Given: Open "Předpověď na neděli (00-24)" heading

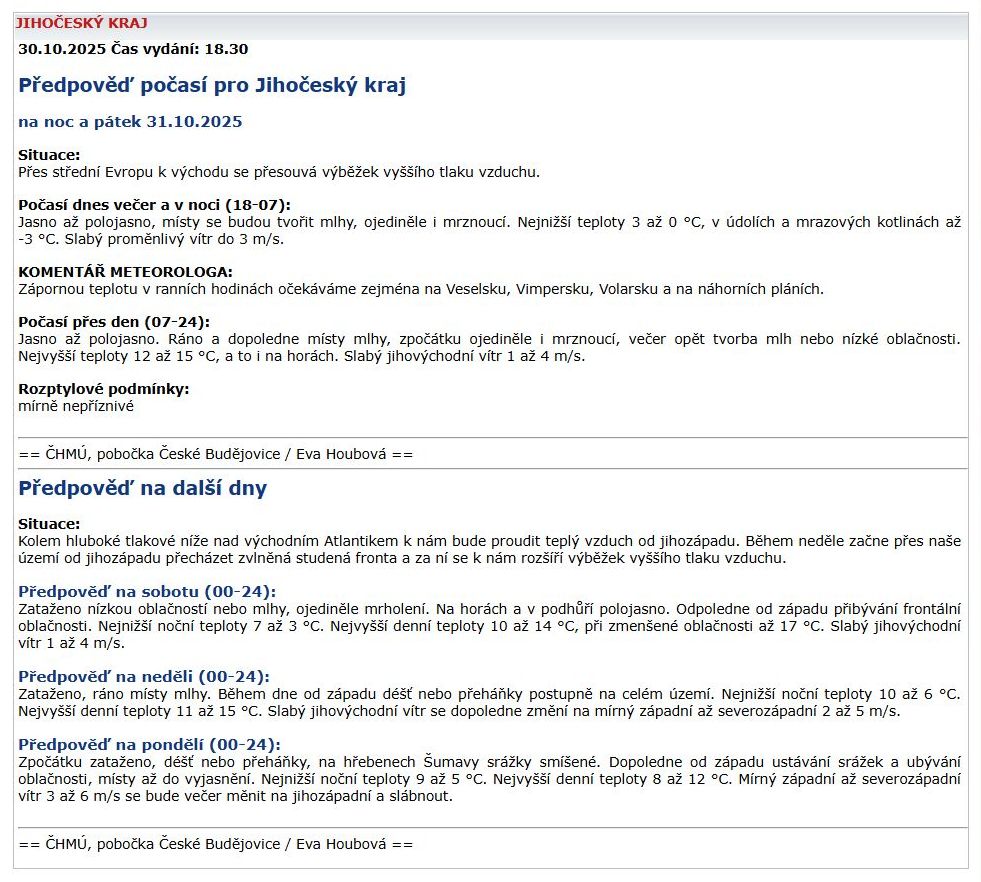Looking at the screenshot, I should point(144,677).
